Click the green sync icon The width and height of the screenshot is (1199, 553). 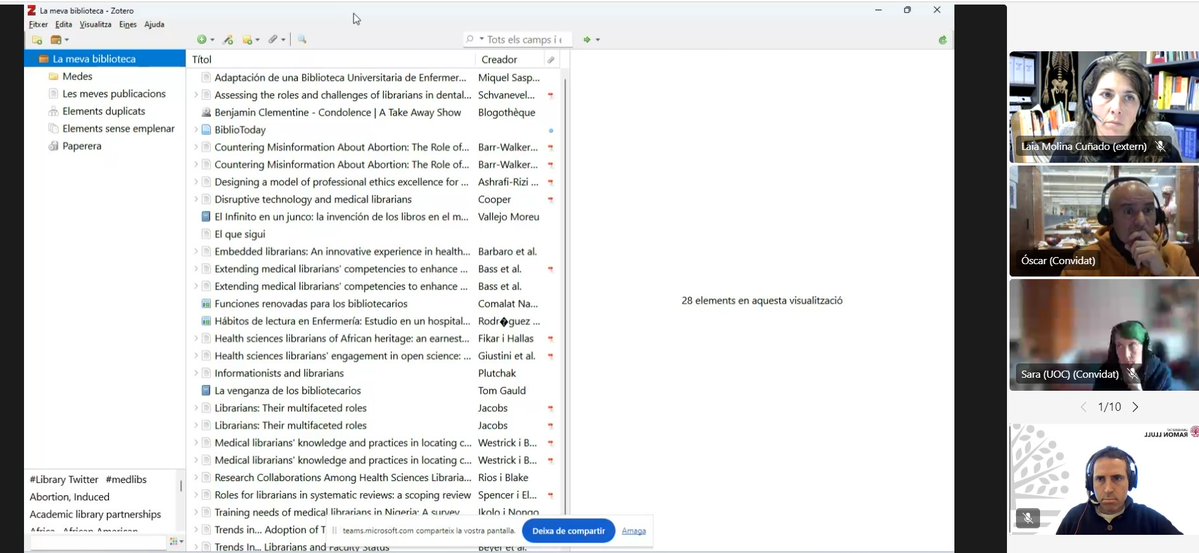943,40
